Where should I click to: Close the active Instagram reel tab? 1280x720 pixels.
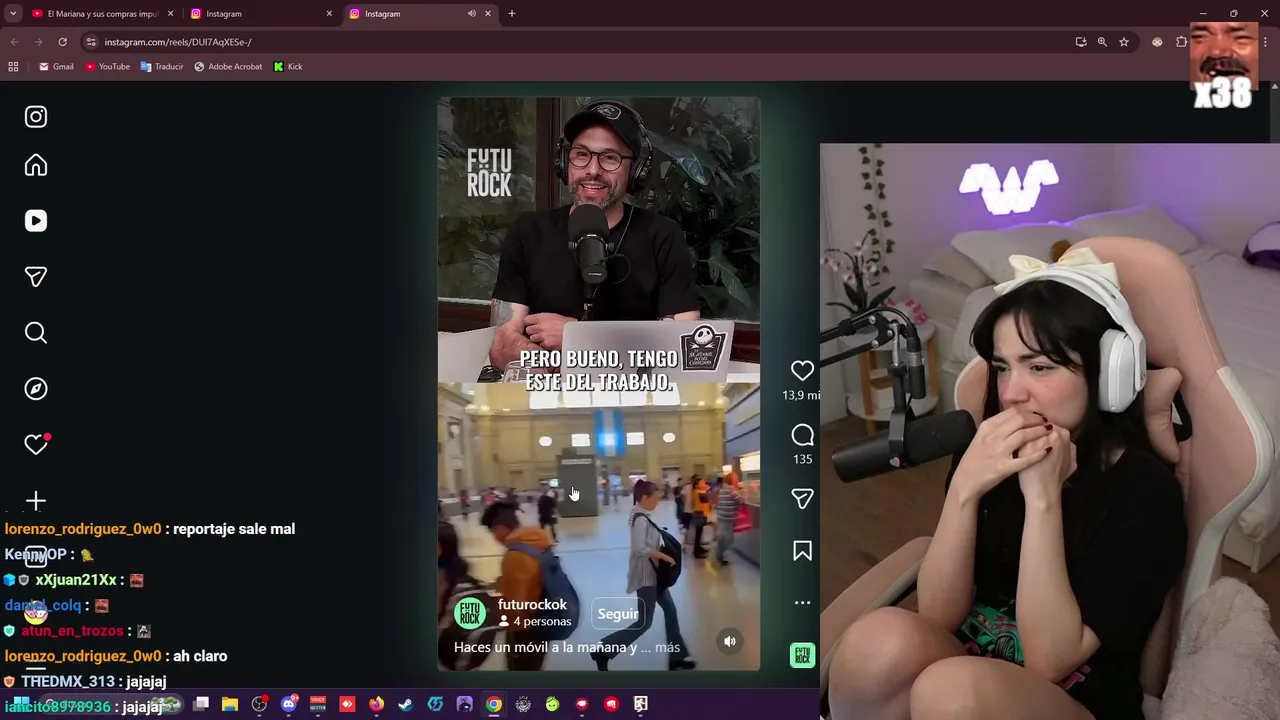[488, 14]
